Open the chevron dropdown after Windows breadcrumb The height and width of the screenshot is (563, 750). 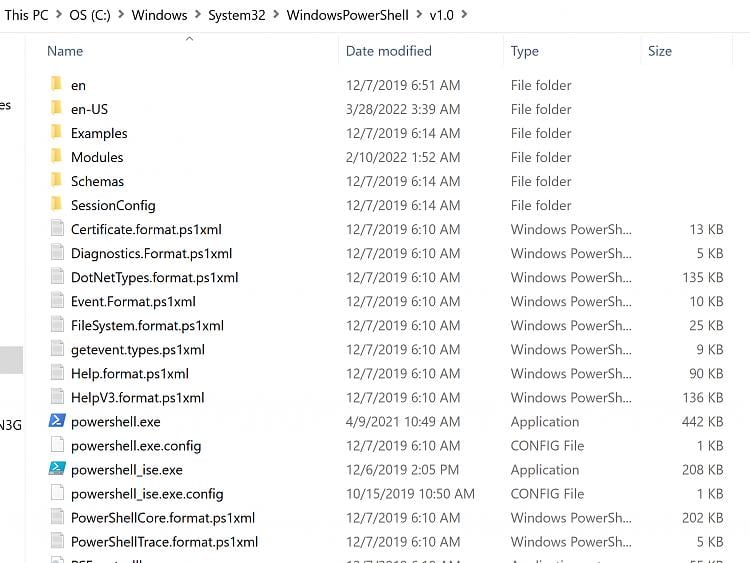point(197,15)
